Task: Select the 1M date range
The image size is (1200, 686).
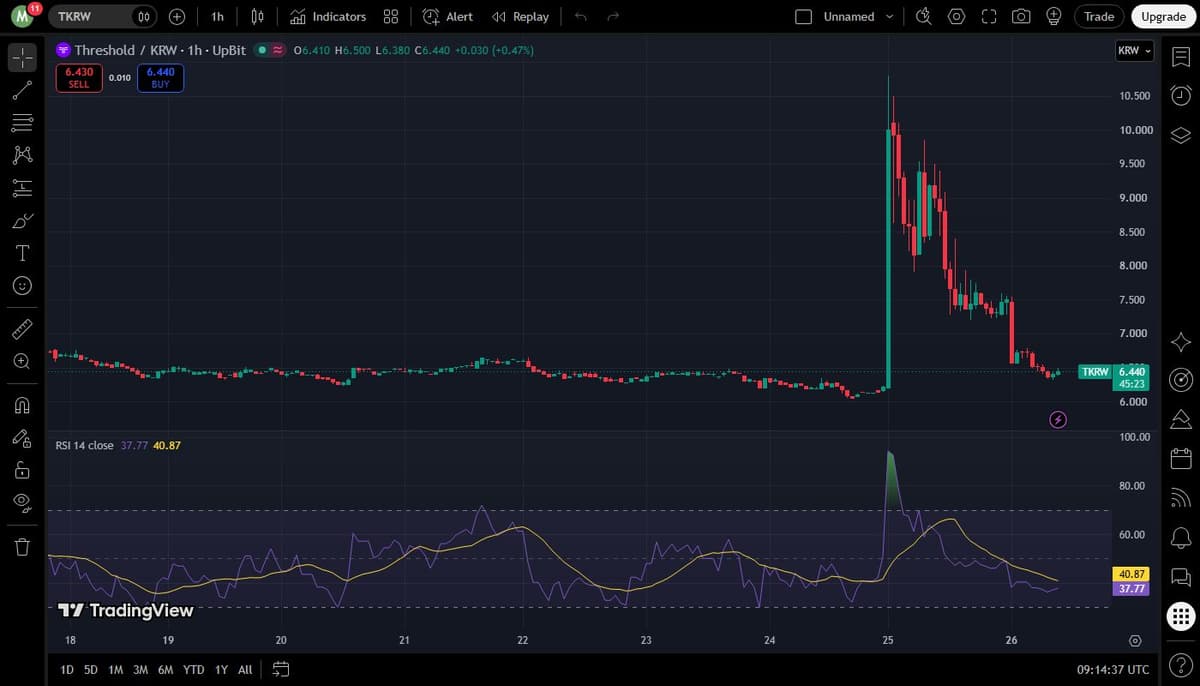Action: coord(115,669)
